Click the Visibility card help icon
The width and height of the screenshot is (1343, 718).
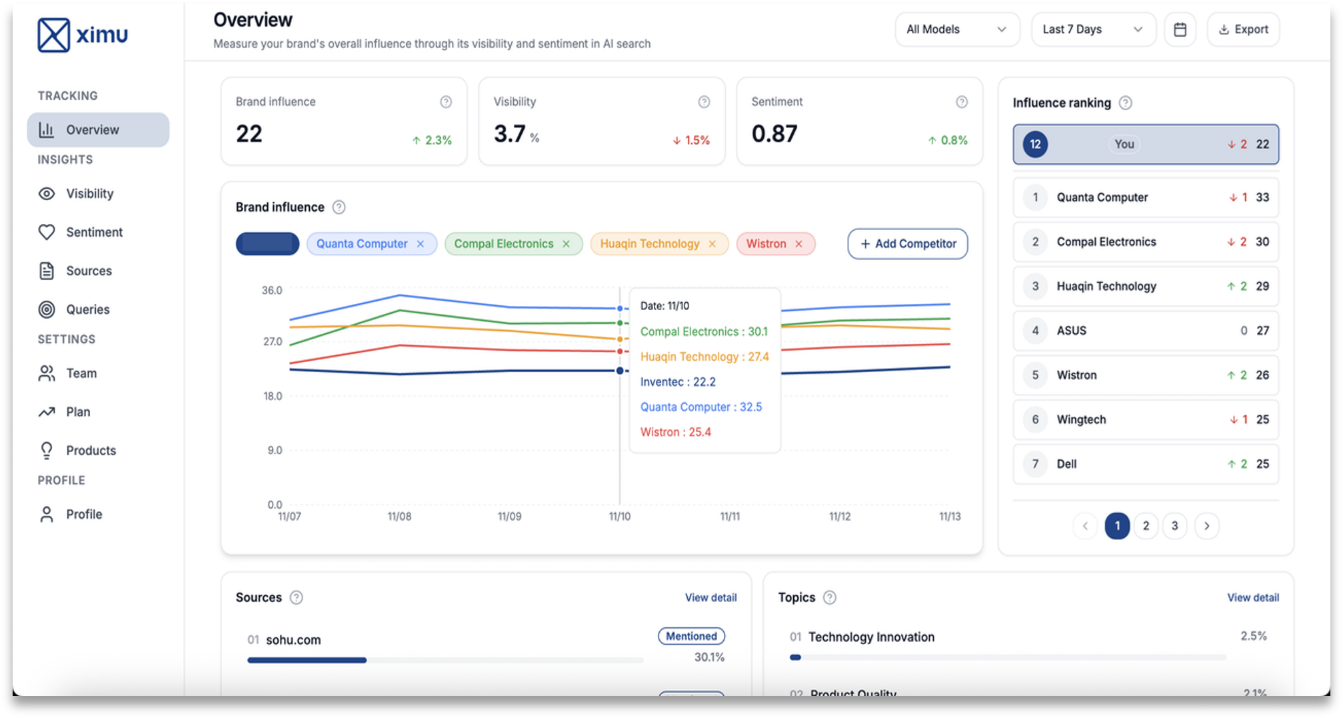pos(704,102)
